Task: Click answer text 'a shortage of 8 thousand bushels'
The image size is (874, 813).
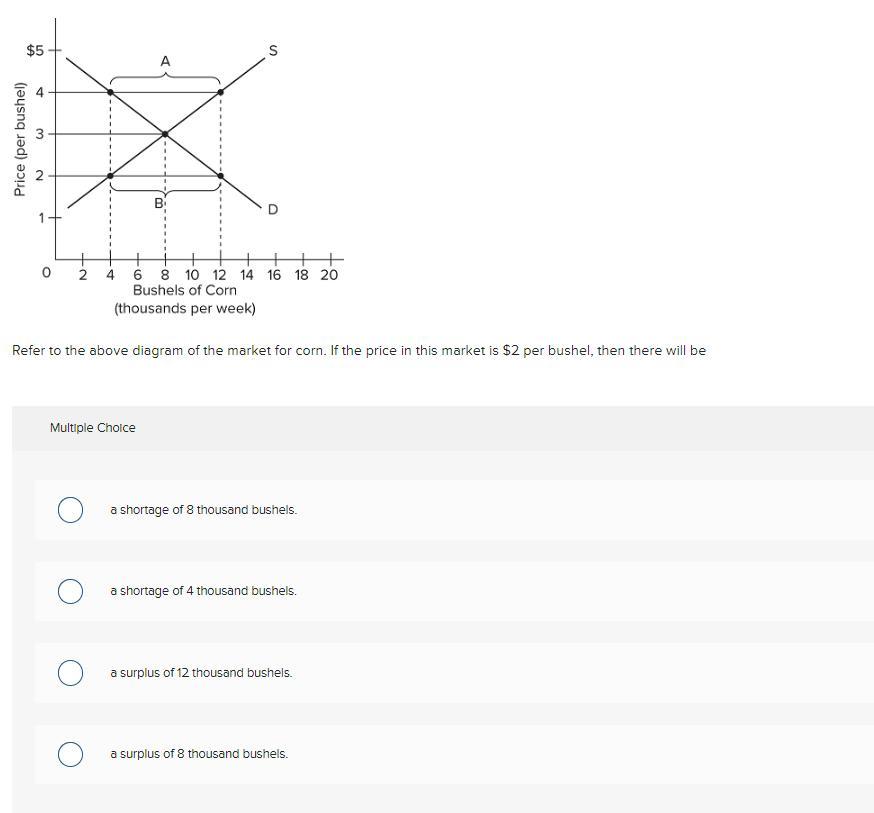Action: pyautogui.click(x=203, y=510)
